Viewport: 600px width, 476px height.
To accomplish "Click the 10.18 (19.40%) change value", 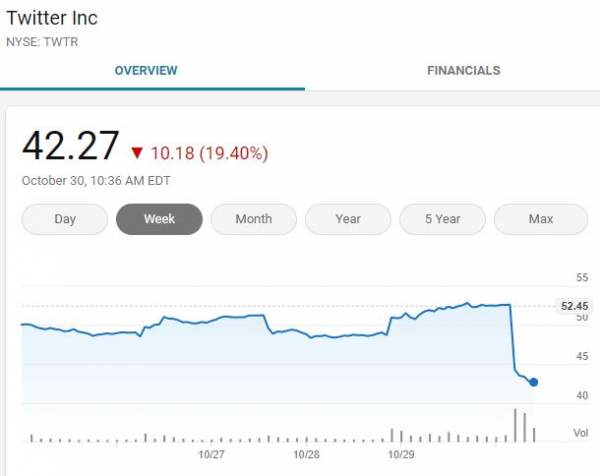I will point(209,153).
